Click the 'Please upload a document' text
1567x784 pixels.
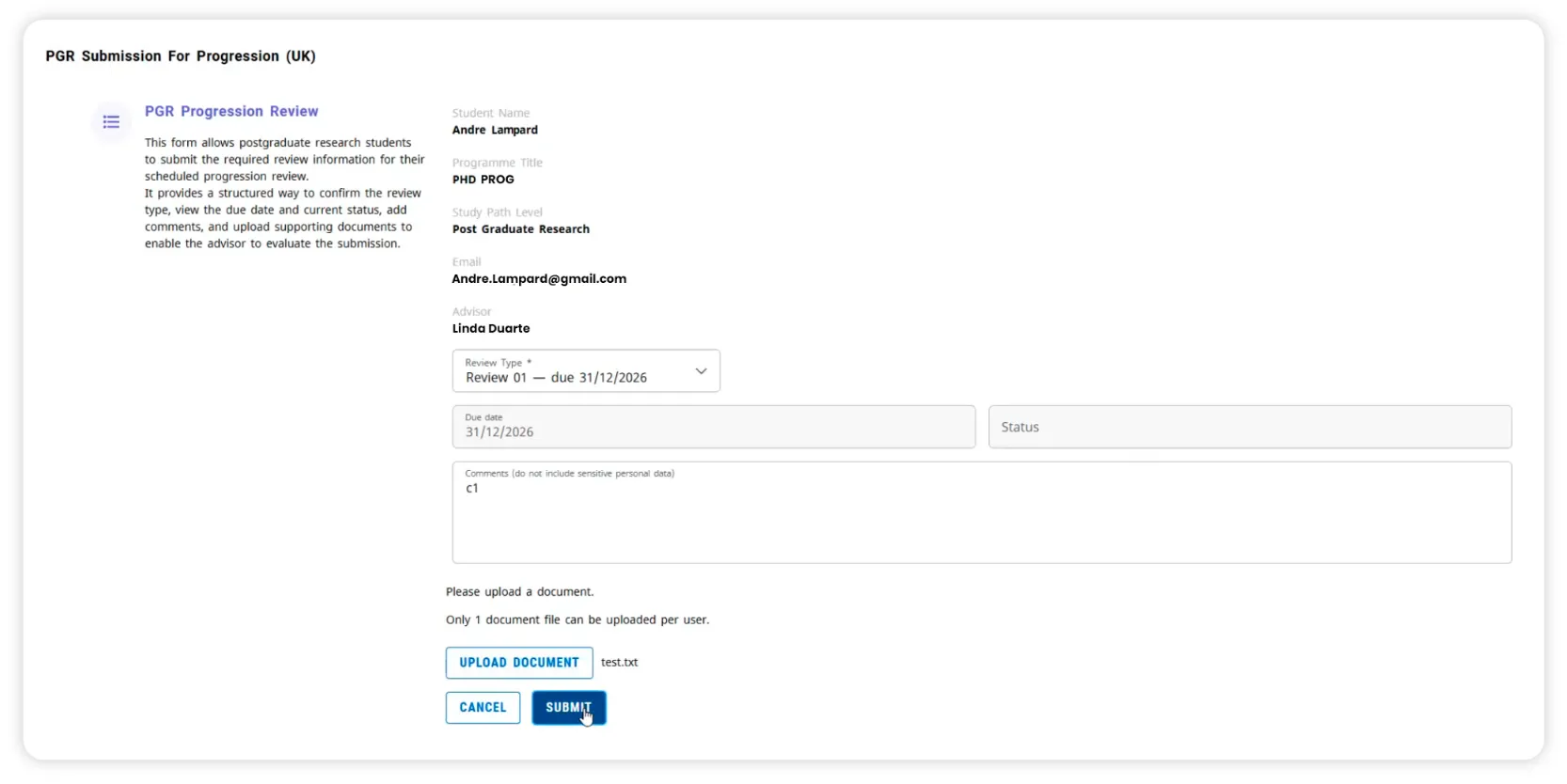pos(519,592)
